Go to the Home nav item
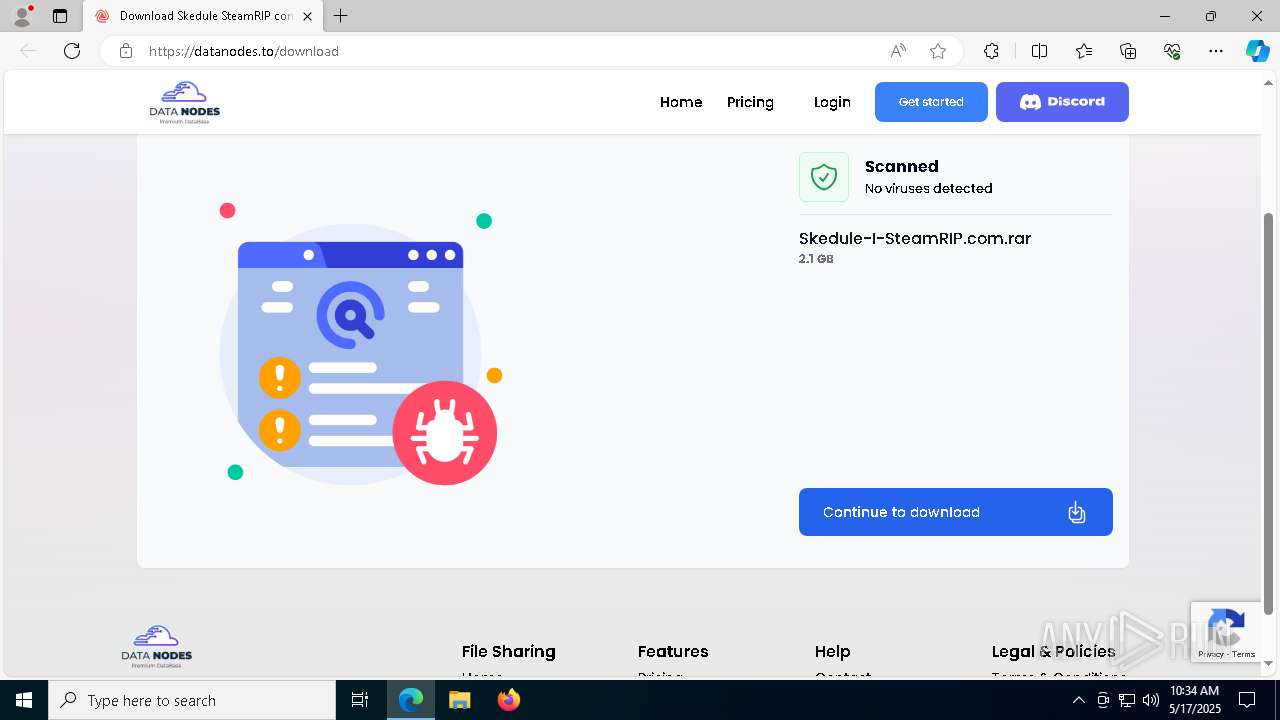Screen dimensions: 1280x720 click(681, 102)
